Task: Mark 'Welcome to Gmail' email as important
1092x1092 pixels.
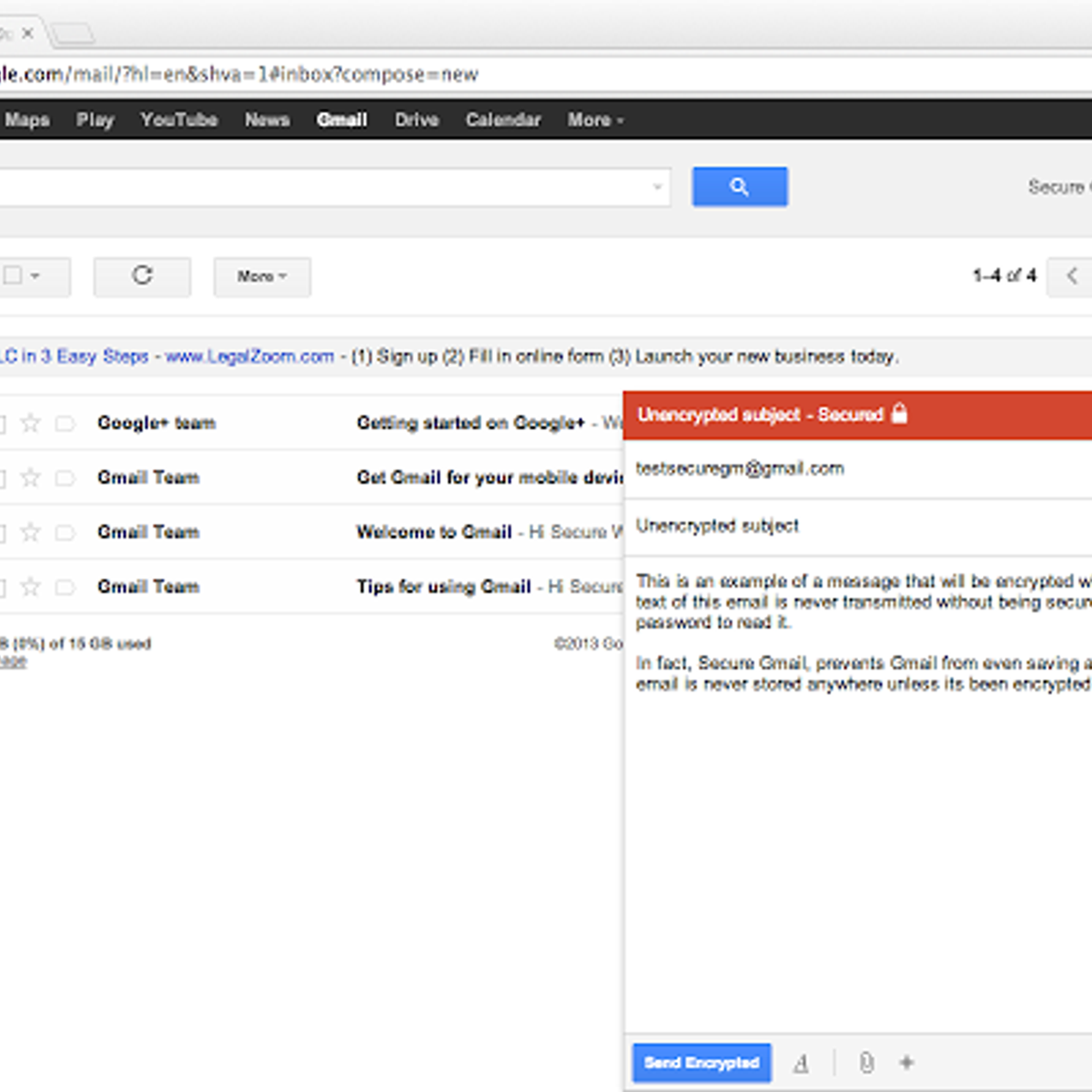Action: pyautogui.click(x=65, y=532)
